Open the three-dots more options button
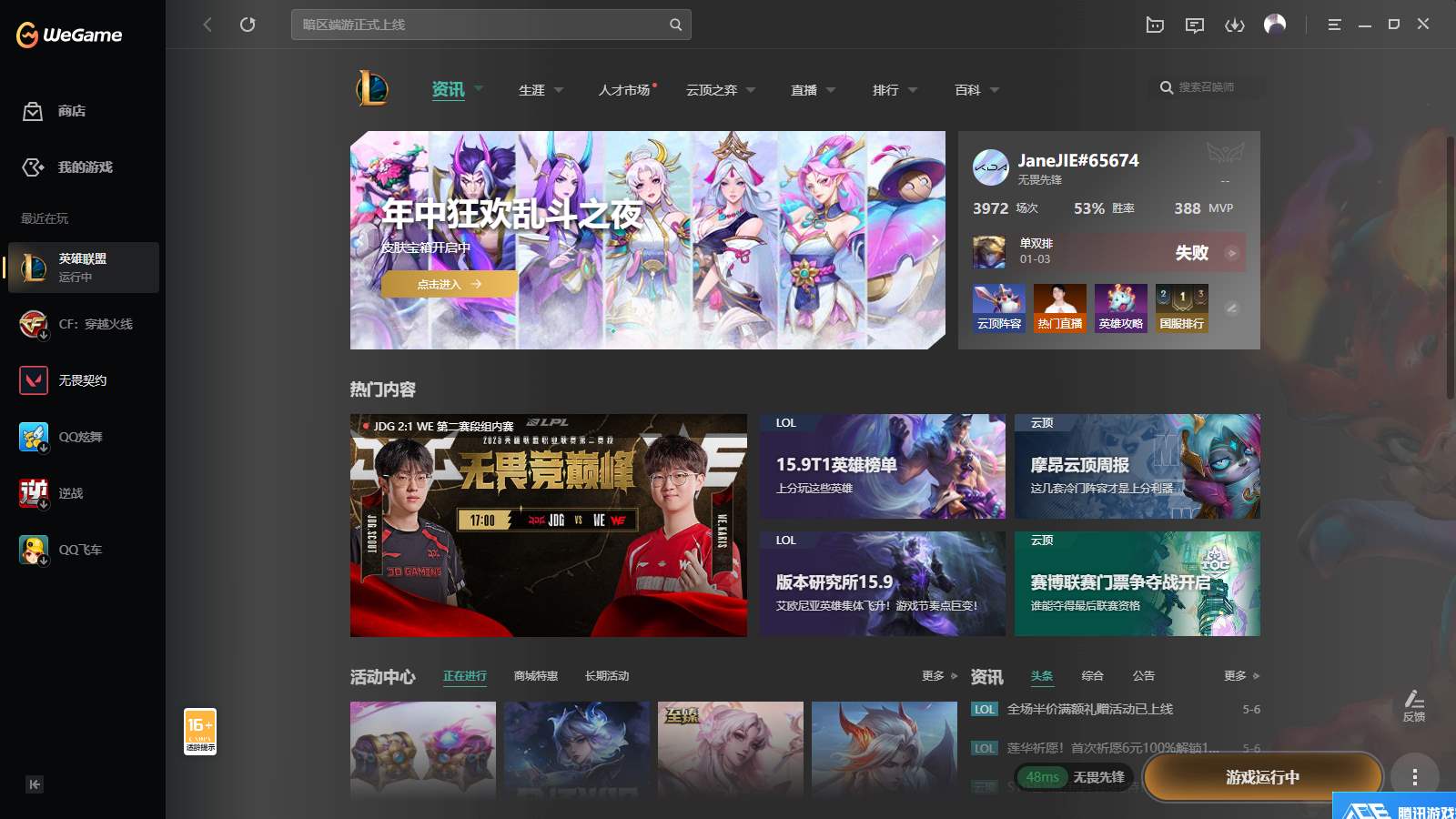 (x=1414, y=777)
